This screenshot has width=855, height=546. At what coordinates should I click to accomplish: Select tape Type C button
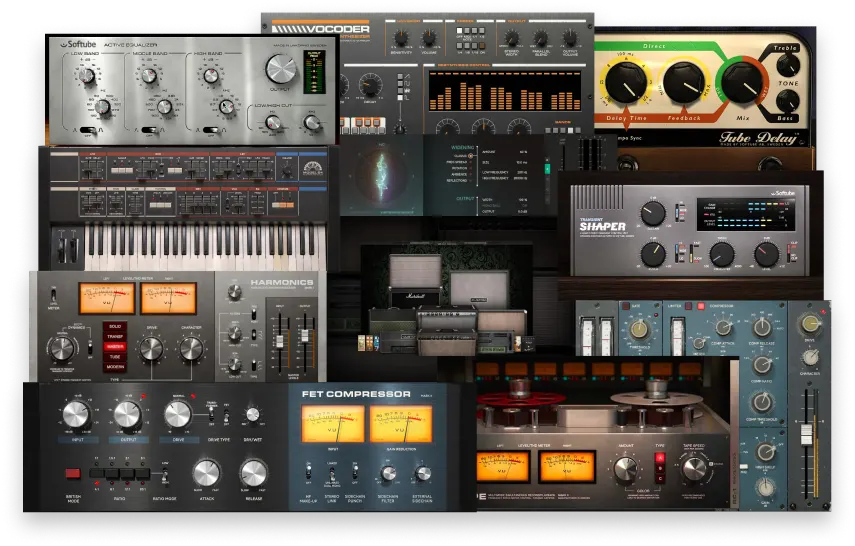[660, 478]
